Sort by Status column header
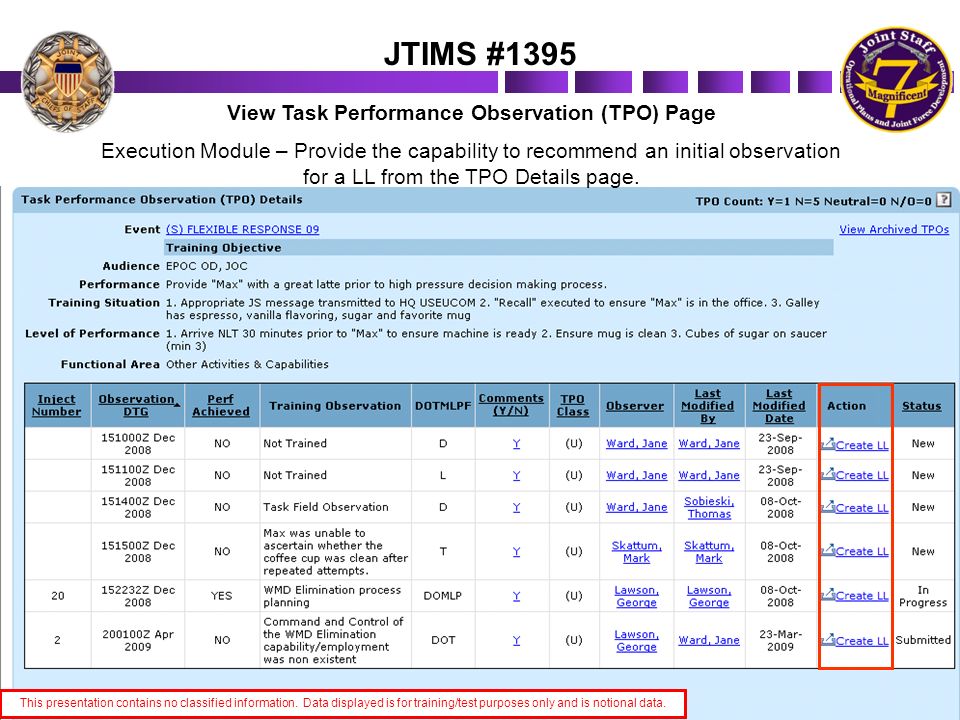Viewport: 960px width, 720px height. tap(921, 406)
